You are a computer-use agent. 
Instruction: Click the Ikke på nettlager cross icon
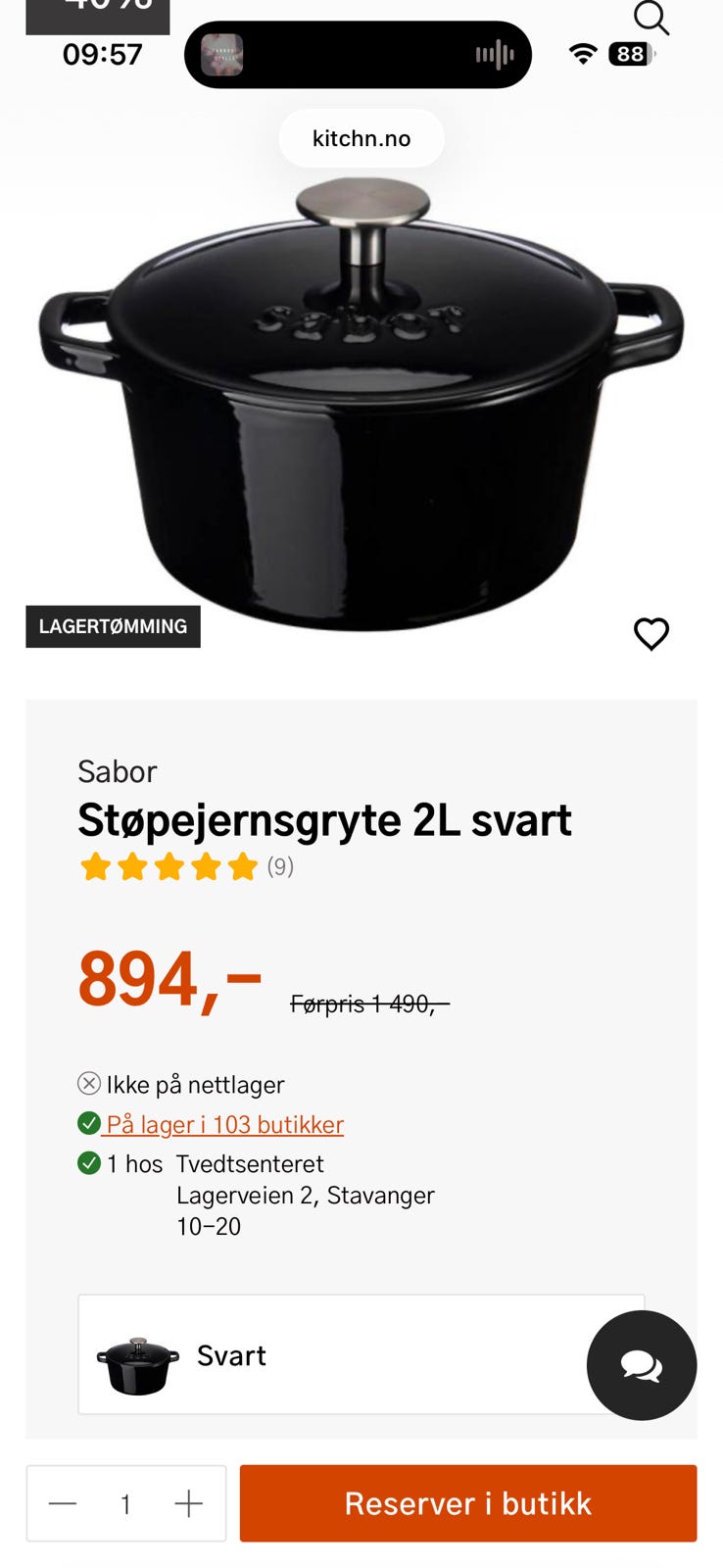click(89, 1083)
